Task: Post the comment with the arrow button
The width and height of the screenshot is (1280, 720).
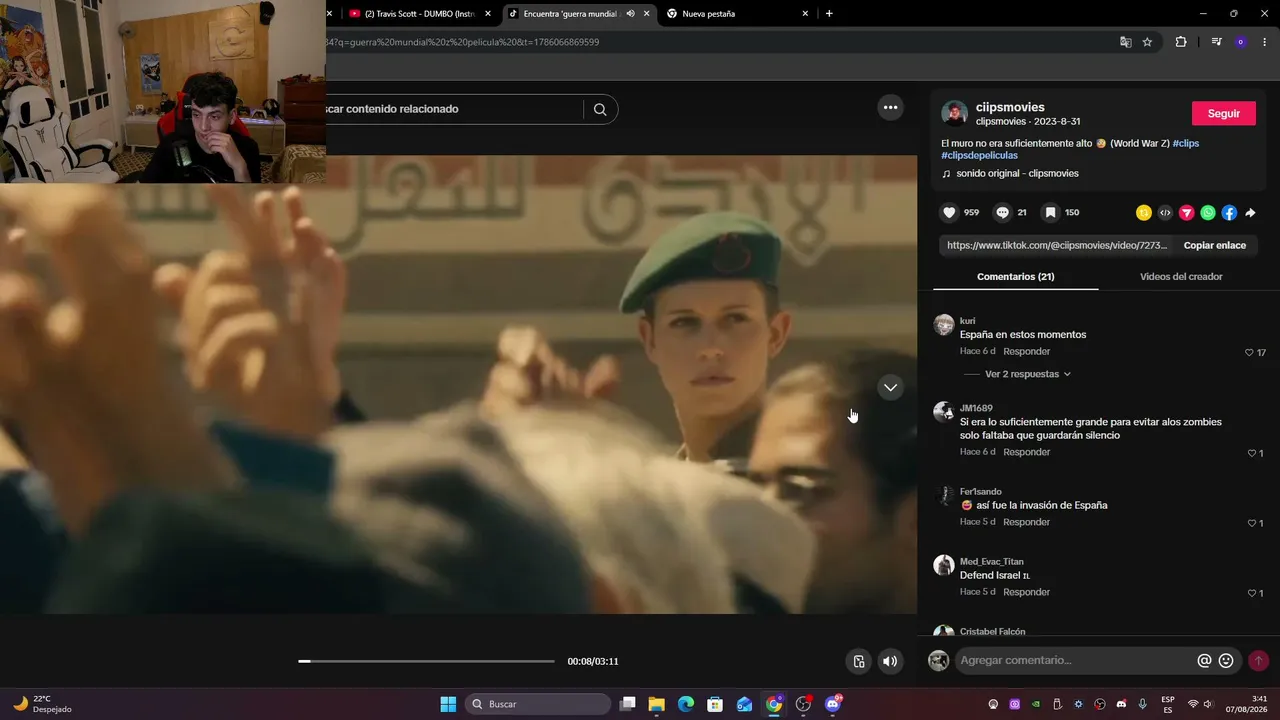Action: tap(1258, 661)
